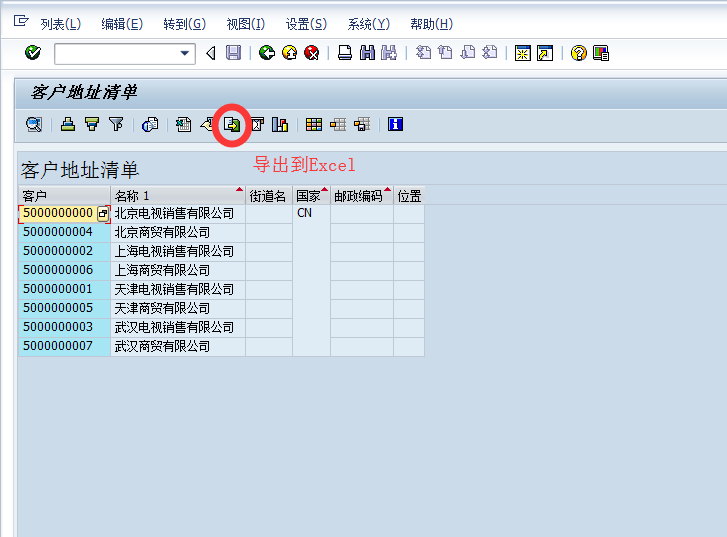Click the blue Information icon
This screenshot has height=537, width=727.
point(395,124)
